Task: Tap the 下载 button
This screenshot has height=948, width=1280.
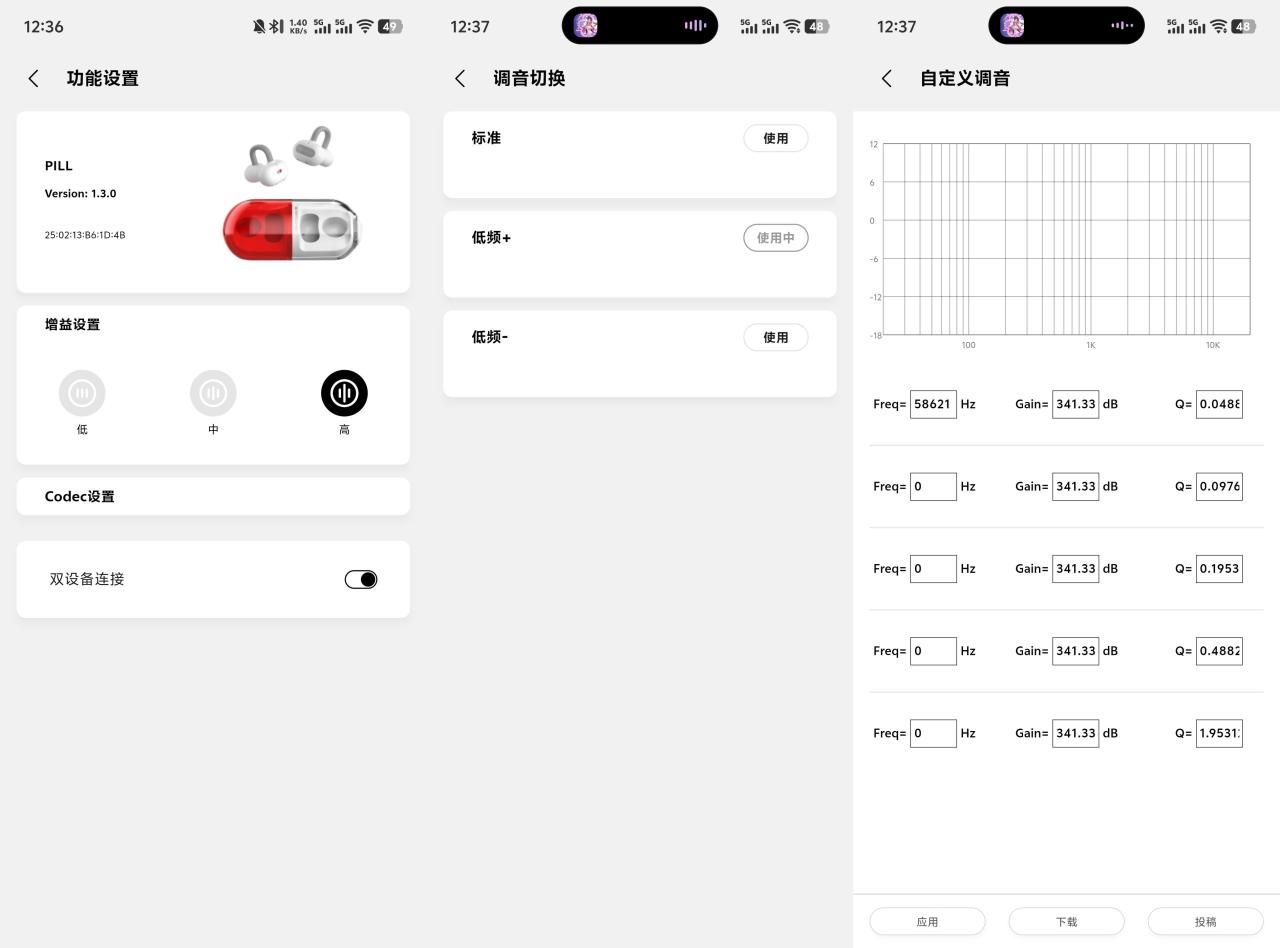Action: pyautogui.click(x=1066, y=921)
